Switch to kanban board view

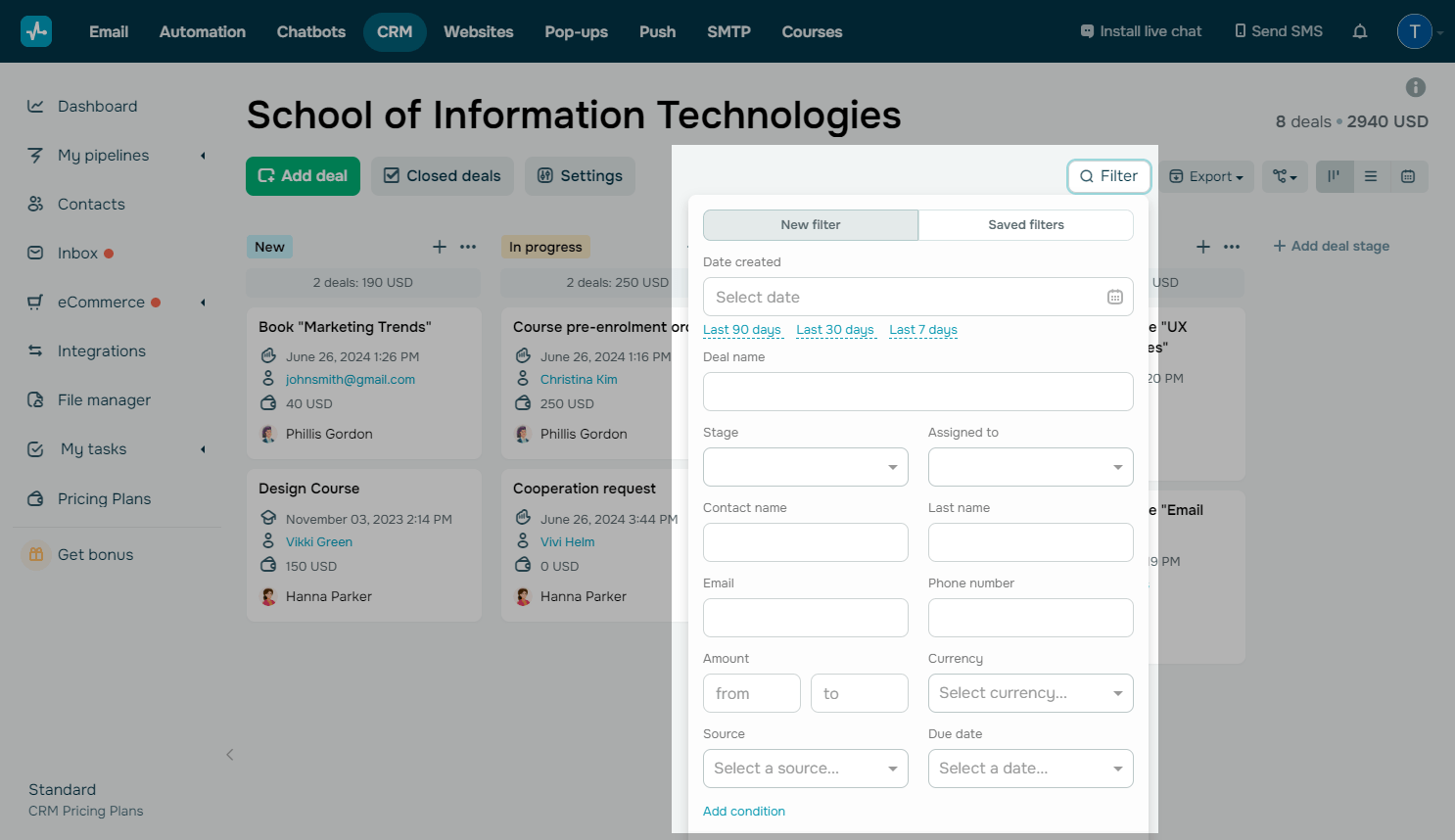click(x=1334, y=176)
